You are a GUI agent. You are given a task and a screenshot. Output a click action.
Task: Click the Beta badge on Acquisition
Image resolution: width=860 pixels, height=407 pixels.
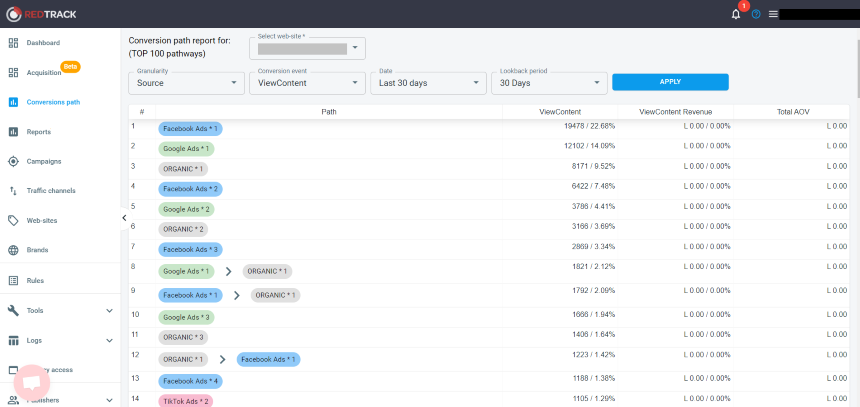click(x=70, y=66)
